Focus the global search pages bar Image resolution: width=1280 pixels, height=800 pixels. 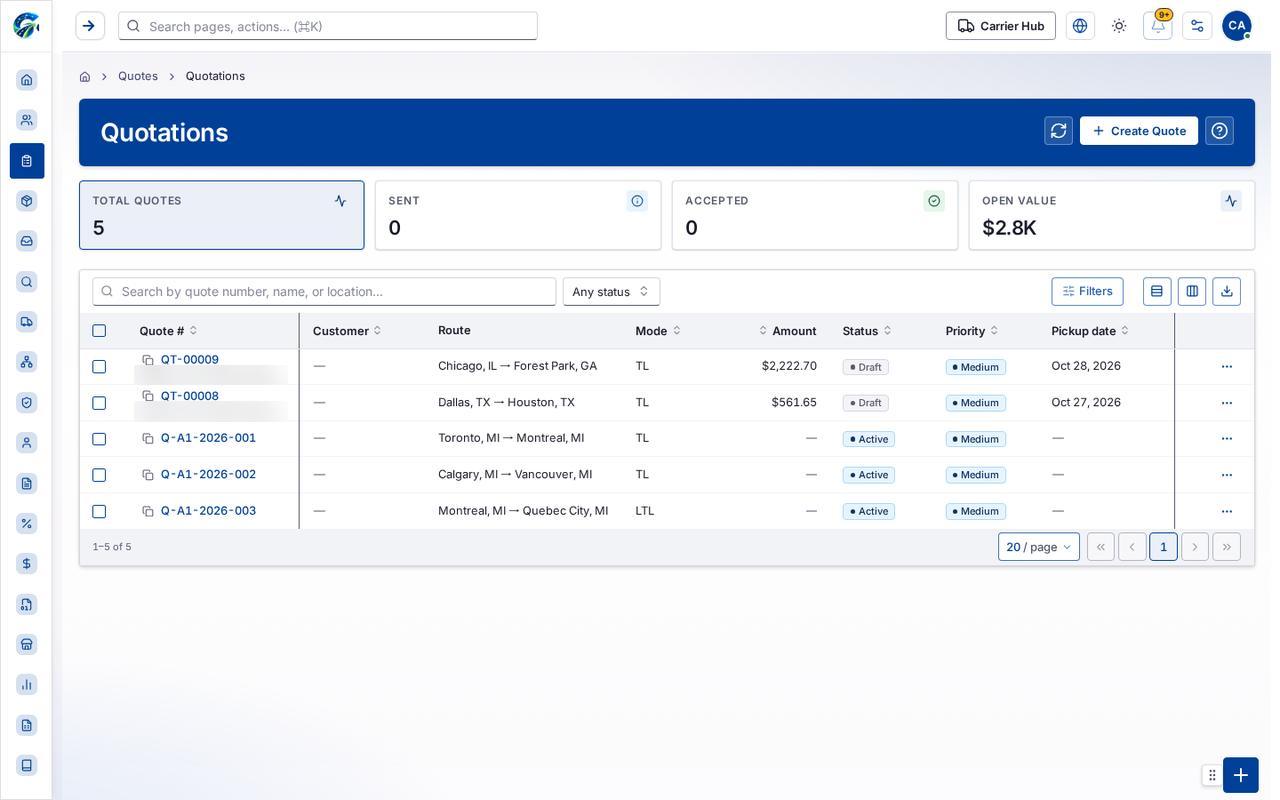click(328, 26)
